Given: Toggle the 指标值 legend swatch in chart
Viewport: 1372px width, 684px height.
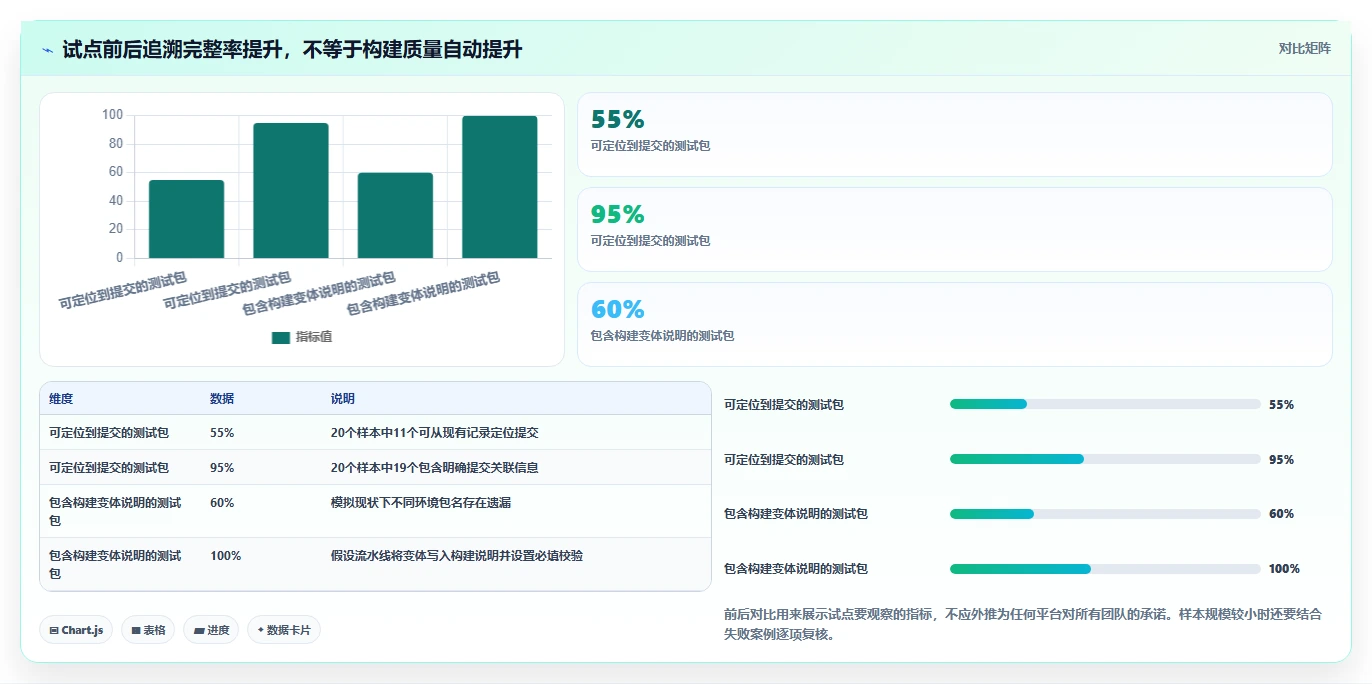Looking at the screenshot, I should 281,338.
